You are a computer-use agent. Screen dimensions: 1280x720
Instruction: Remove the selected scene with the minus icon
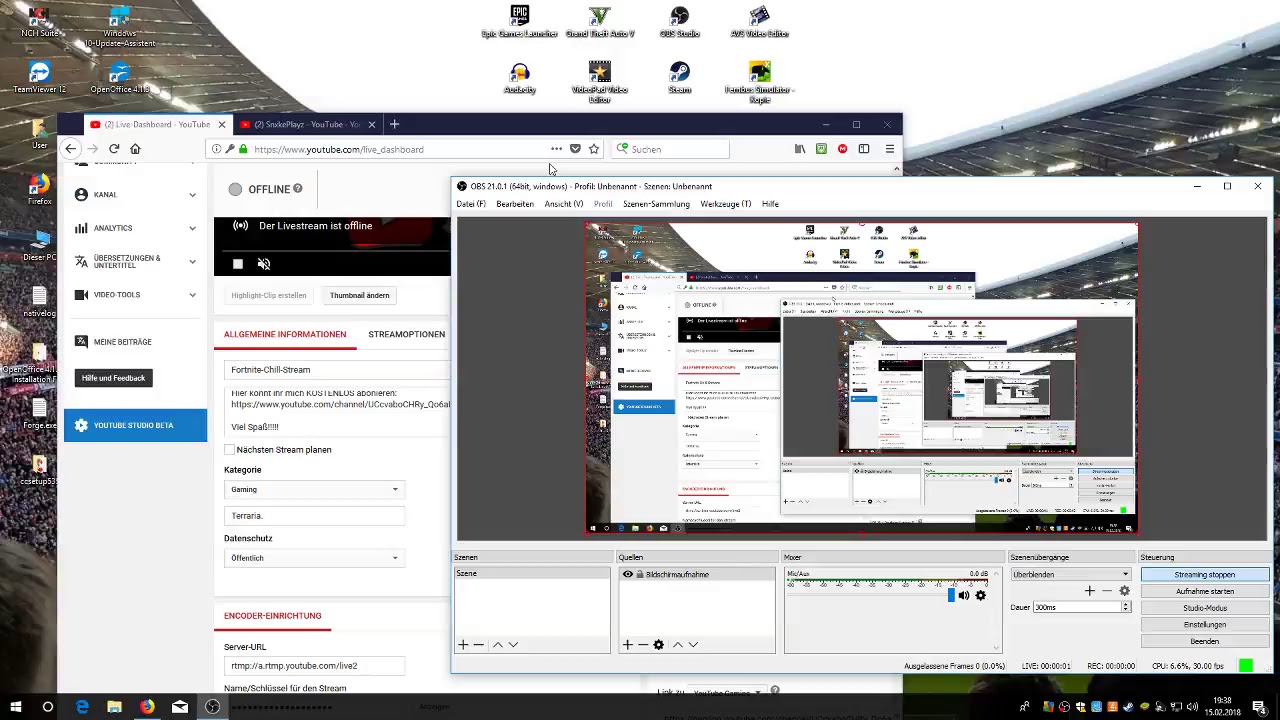[x=478, y=645]
